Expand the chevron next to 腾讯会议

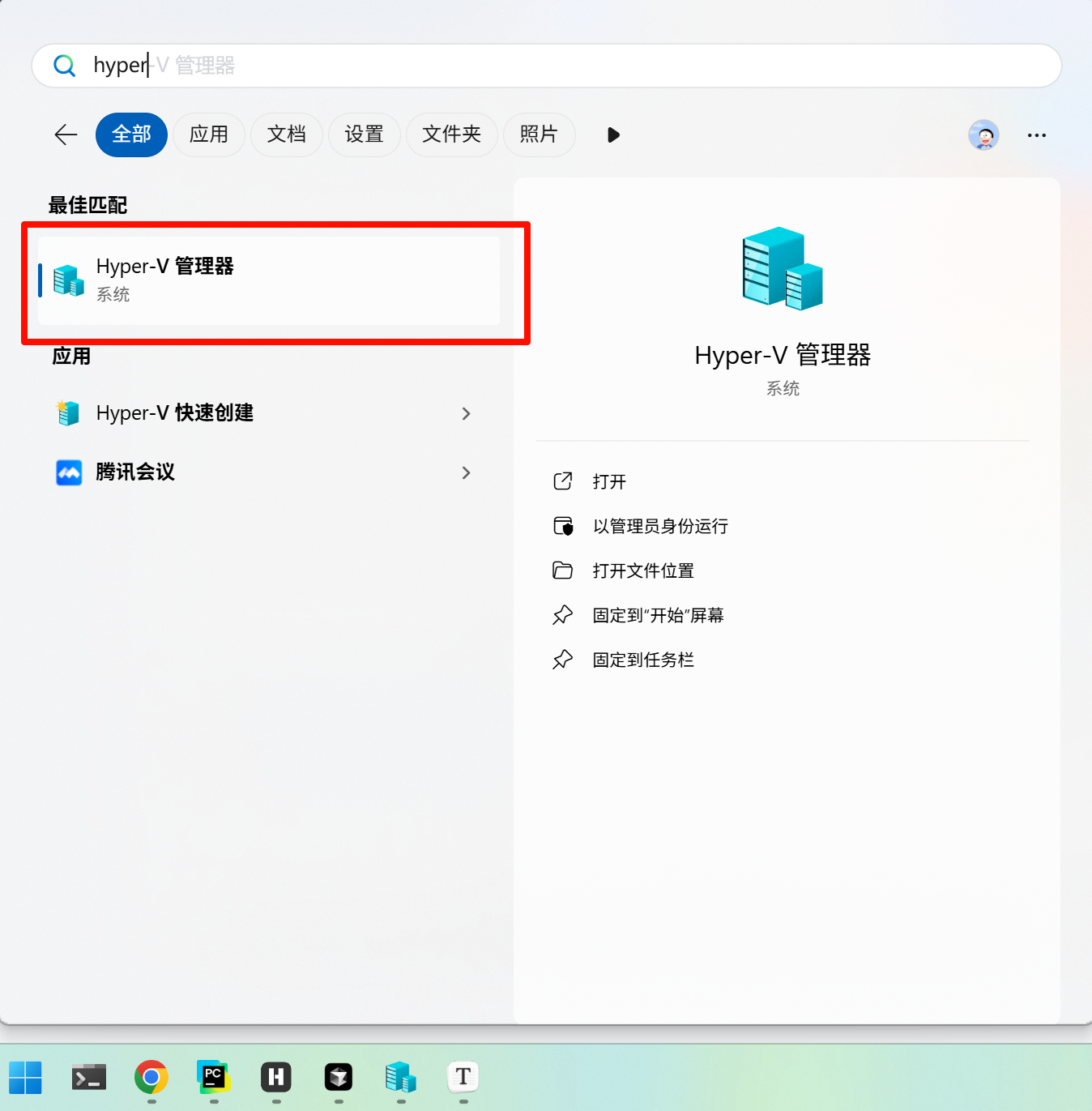[x=467, y=472]
